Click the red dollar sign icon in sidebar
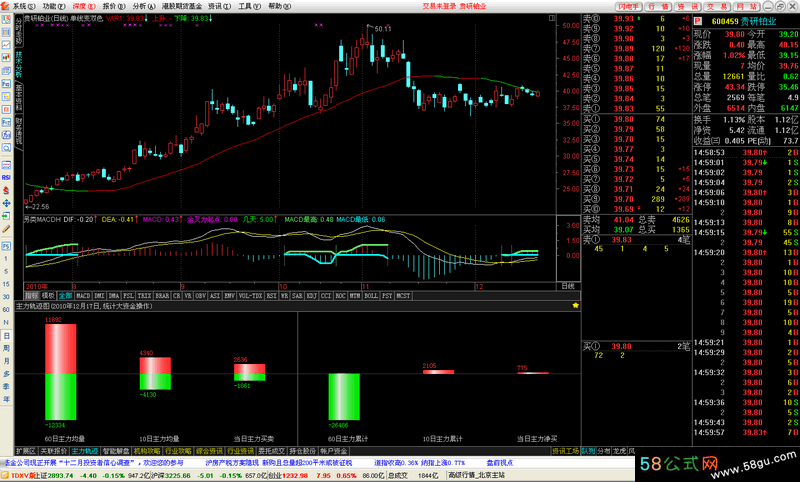 coord(6,190)
